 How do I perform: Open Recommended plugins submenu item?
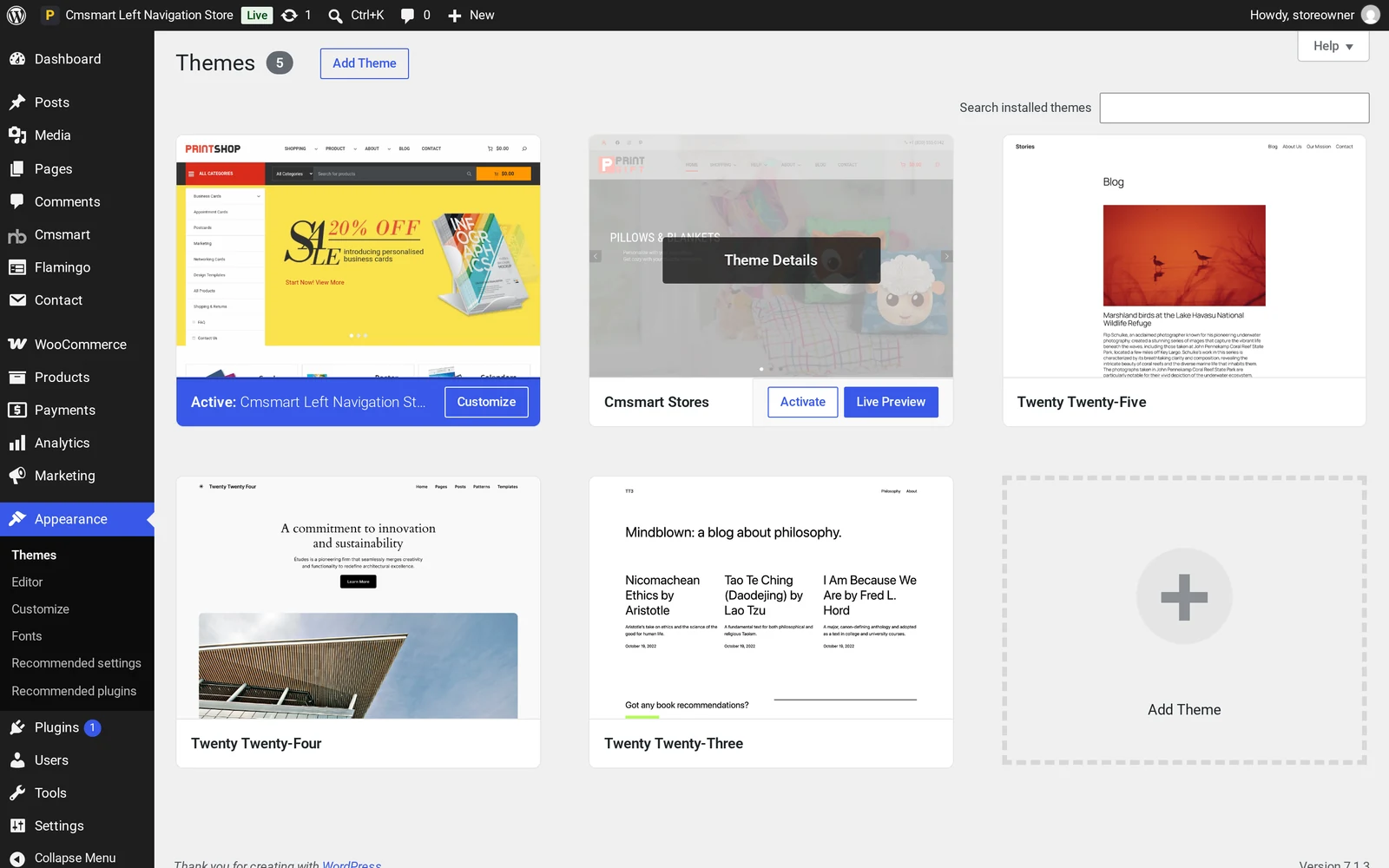pyautogui.click(x=74, y=691)
